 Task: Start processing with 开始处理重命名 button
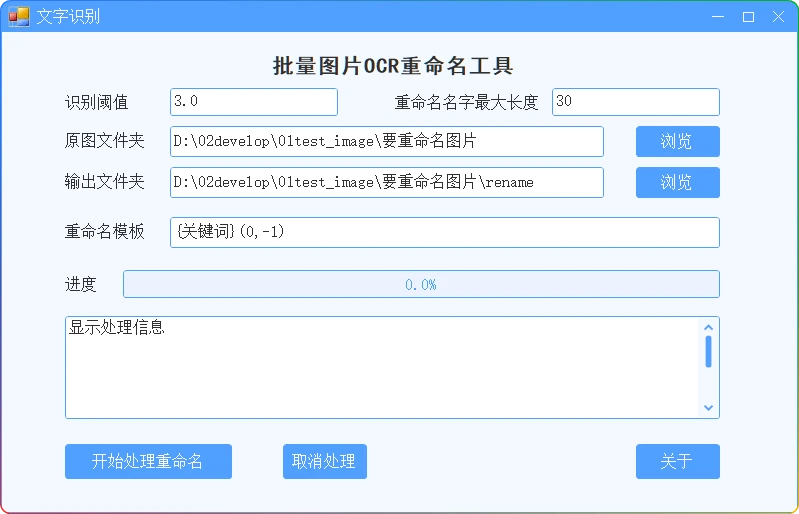148,462
